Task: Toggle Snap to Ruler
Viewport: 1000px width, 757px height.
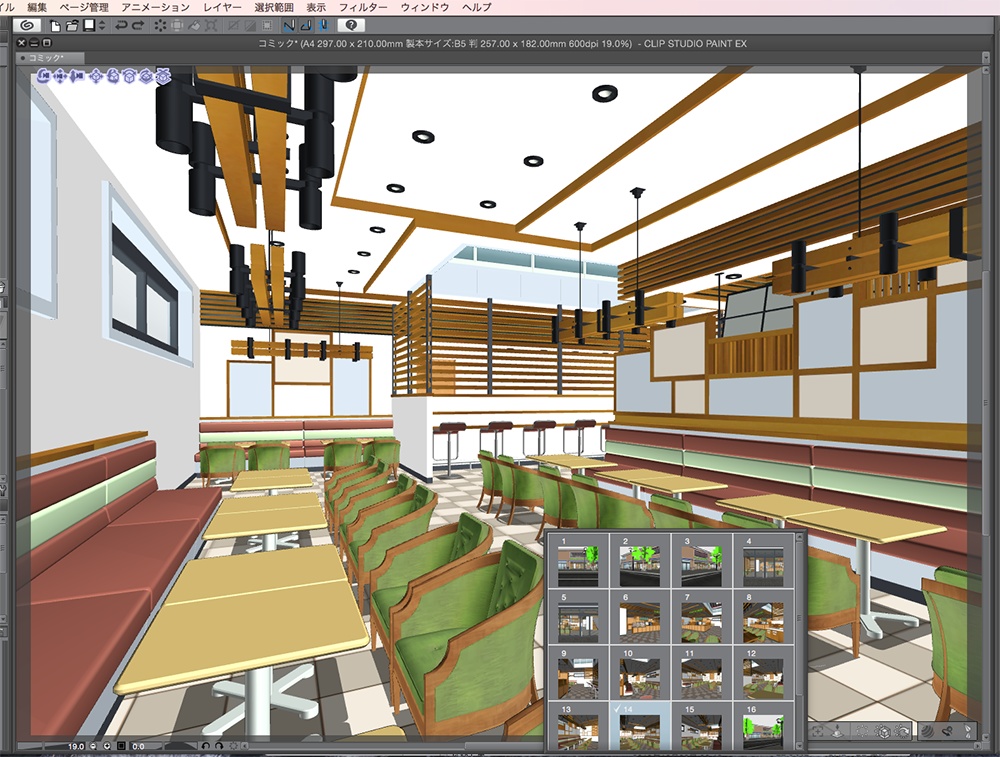Action: coord(289,26)
